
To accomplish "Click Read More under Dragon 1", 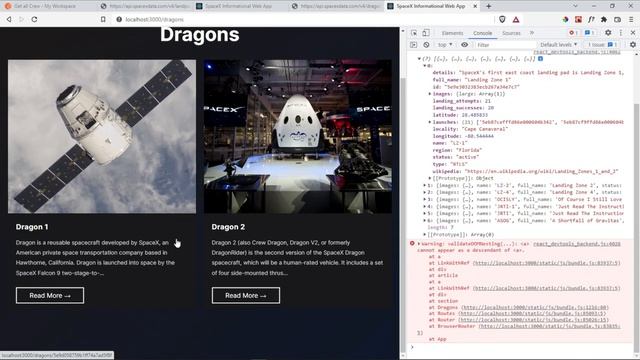I will tap(50, 296).
